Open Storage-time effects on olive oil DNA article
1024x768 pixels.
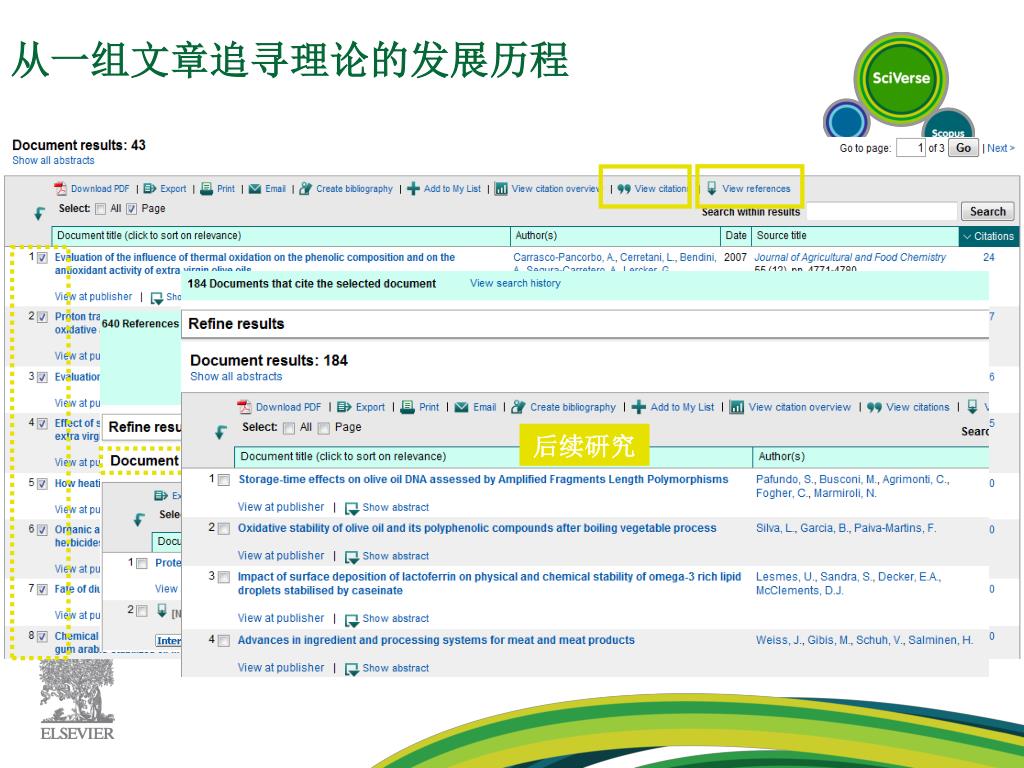tap(483, 480)
